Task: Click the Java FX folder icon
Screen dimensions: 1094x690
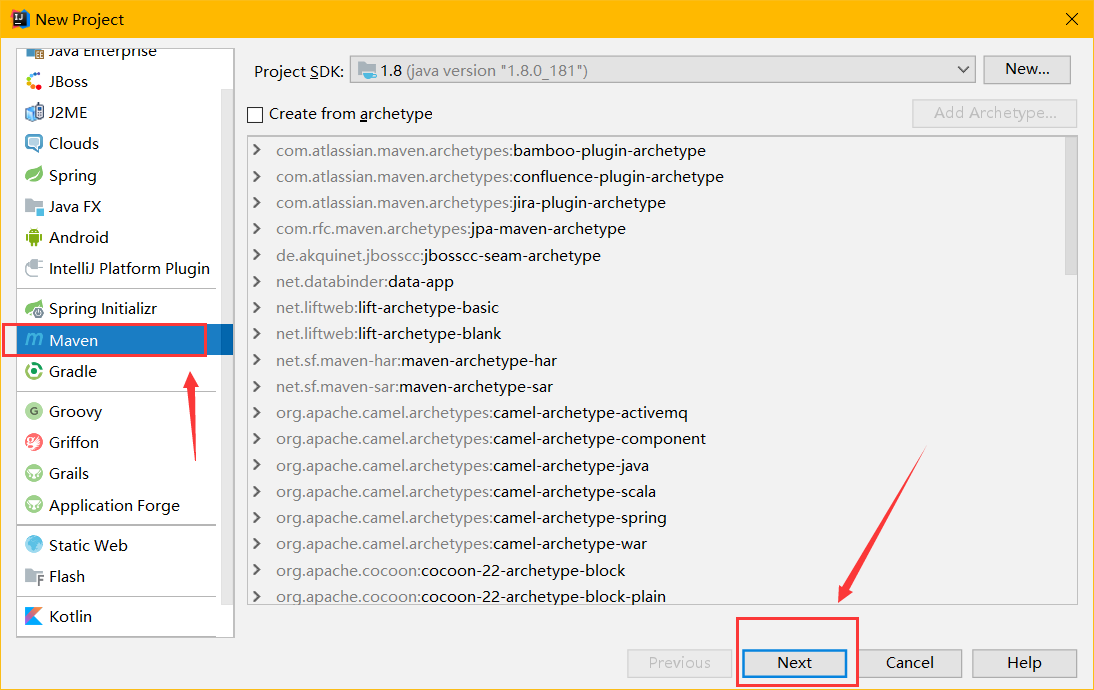Action: click(x=33, y=206)
